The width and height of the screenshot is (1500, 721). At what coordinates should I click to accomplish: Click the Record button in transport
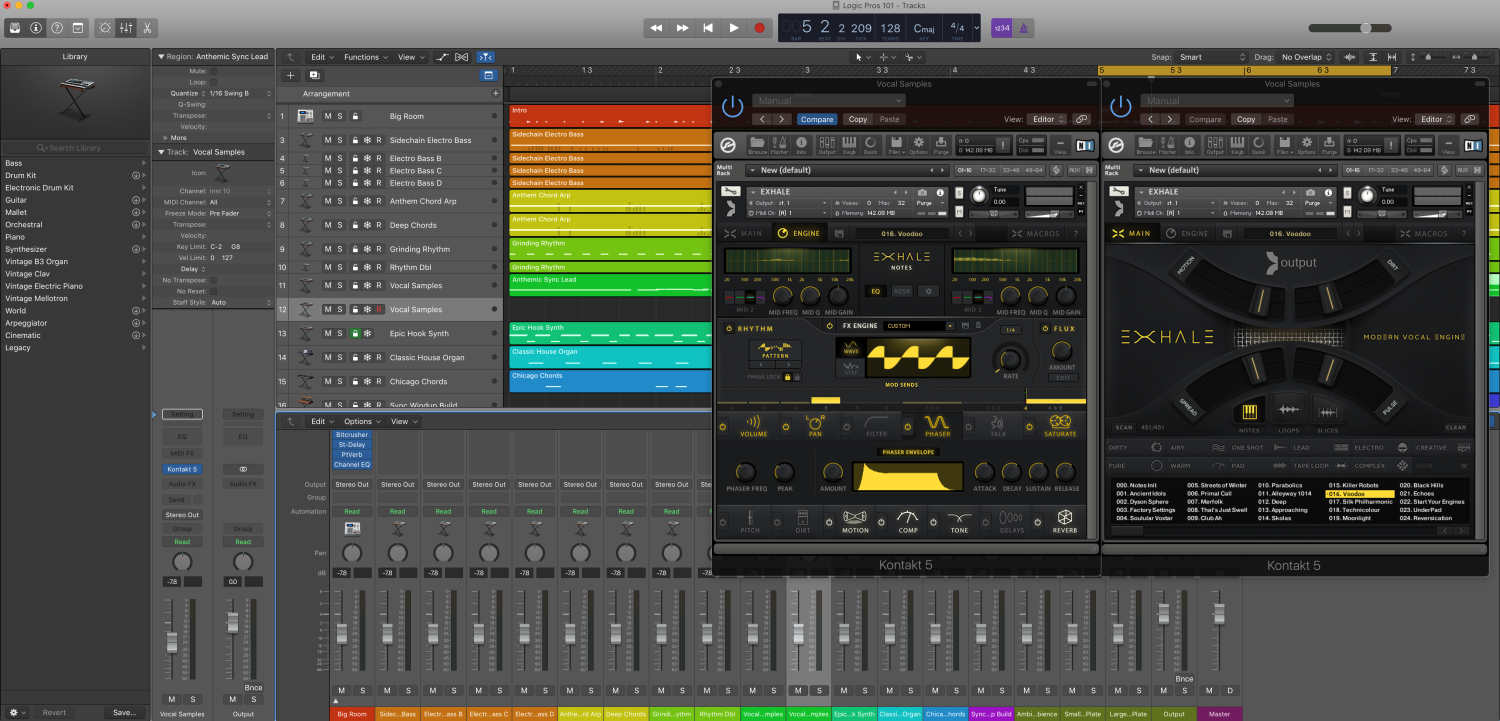[759, 28]
